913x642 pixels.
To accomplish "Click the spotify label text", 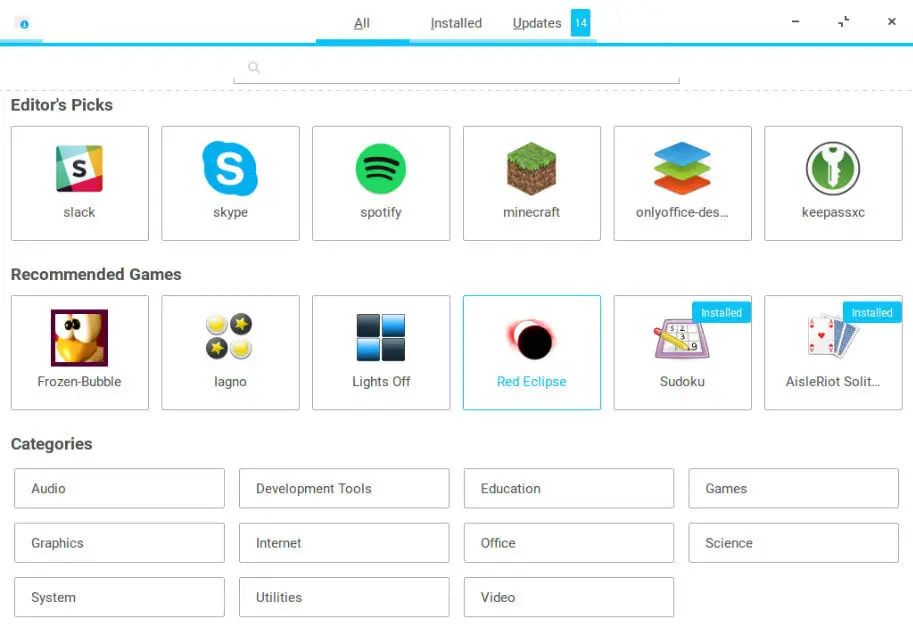I will 381,212.
